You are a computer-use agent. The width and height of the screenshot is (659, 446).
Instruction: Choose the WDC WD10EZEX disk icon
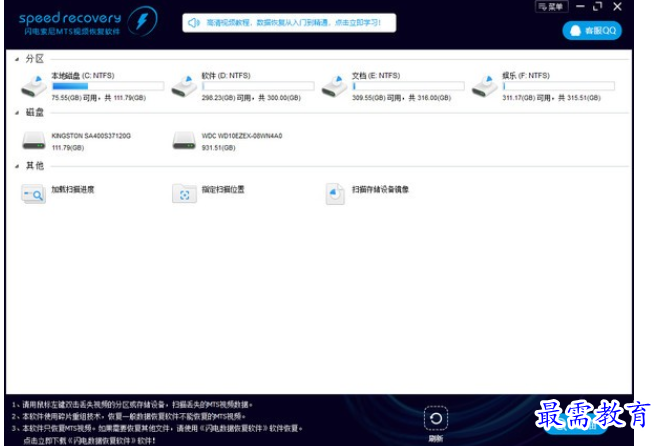[184, 141]
